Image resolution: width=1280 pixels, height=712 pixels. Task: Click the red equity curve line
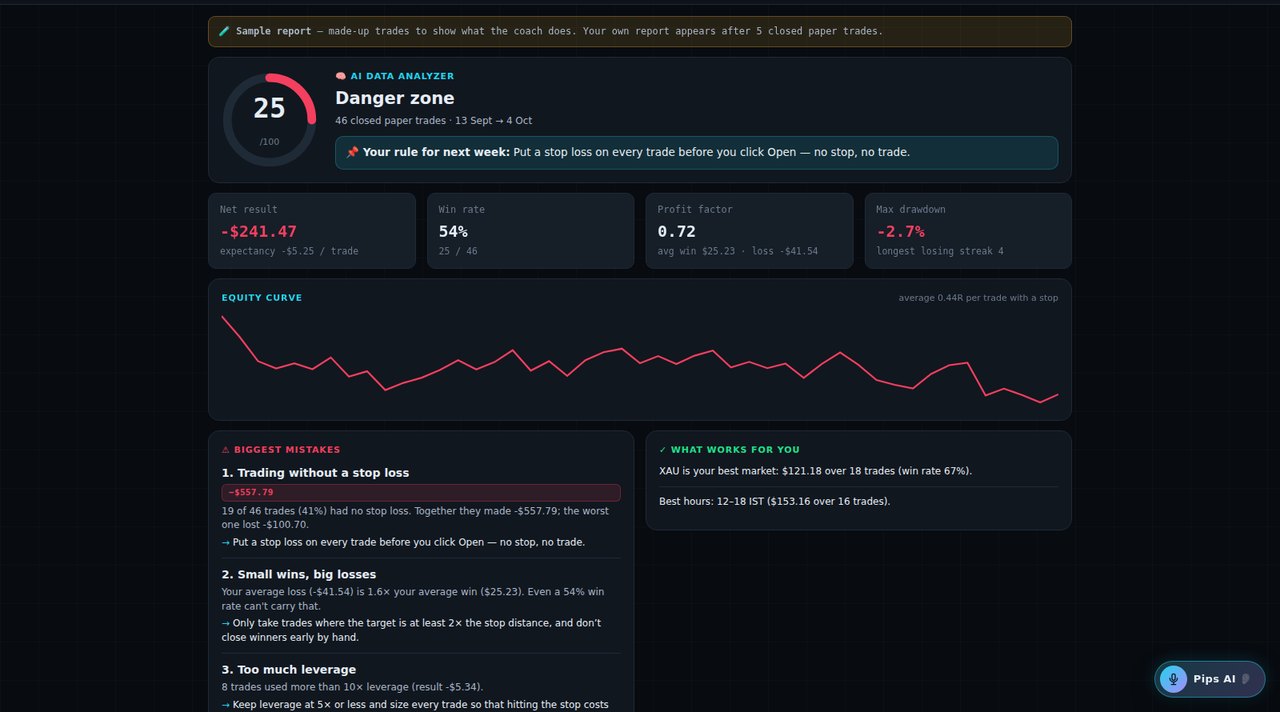[x=640, y=362]
